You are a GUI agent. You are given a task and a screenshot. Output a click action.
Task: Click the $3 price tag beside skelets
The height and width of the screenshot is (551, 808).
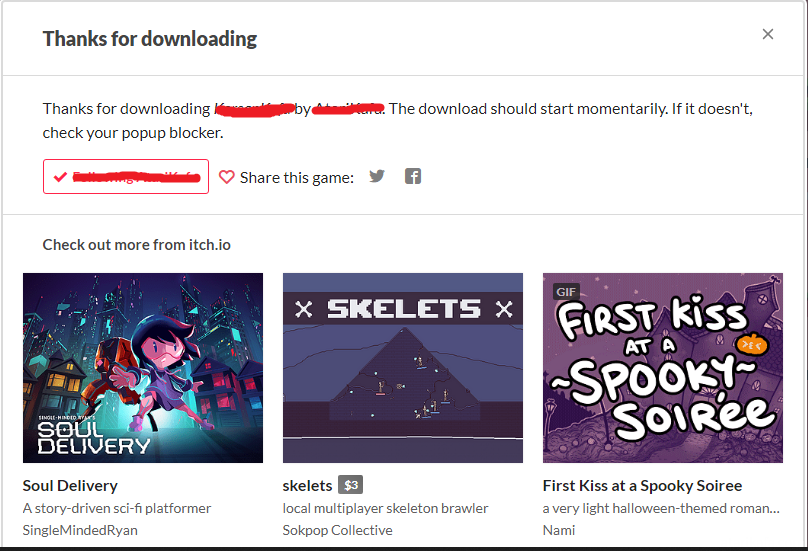(351, 485)
